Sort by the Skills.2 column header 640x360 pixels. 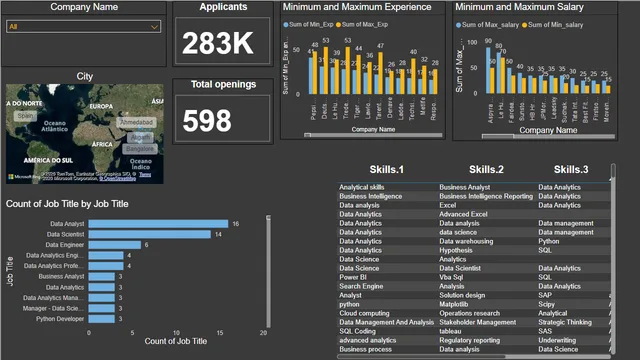coord(486,169)
